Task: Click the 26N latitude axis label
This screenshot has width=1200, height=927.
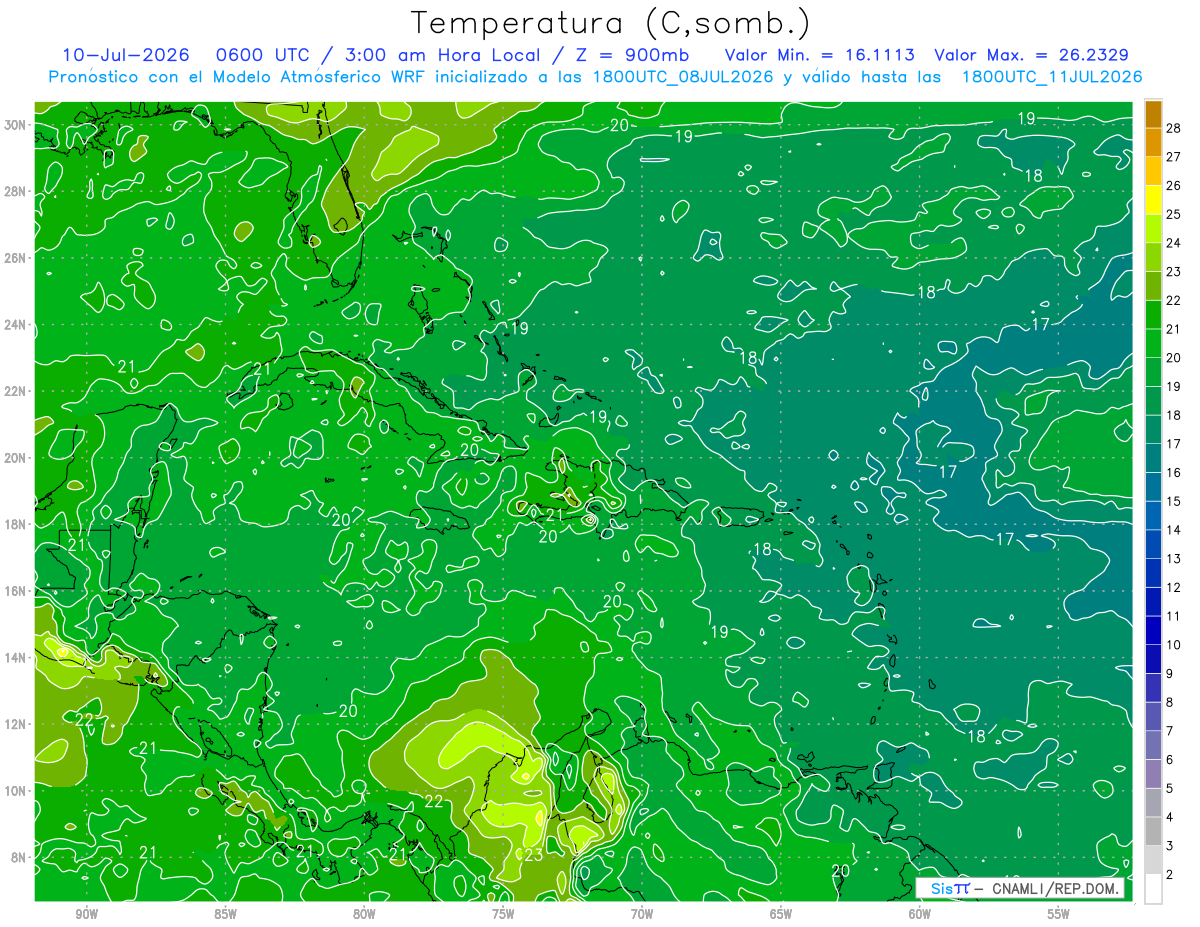Action: tap(16, 258)
